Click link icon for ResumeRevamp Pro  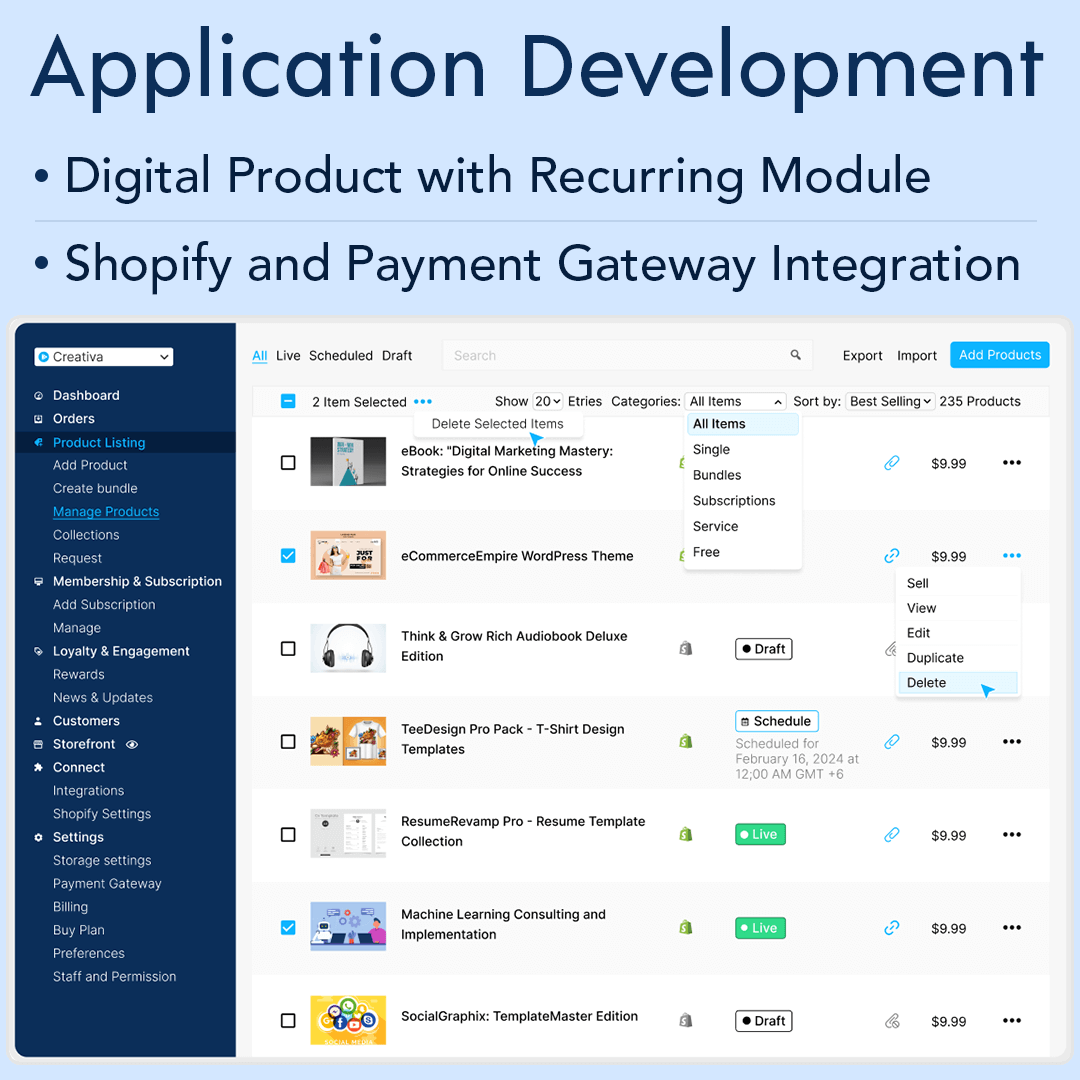[891, 835]
